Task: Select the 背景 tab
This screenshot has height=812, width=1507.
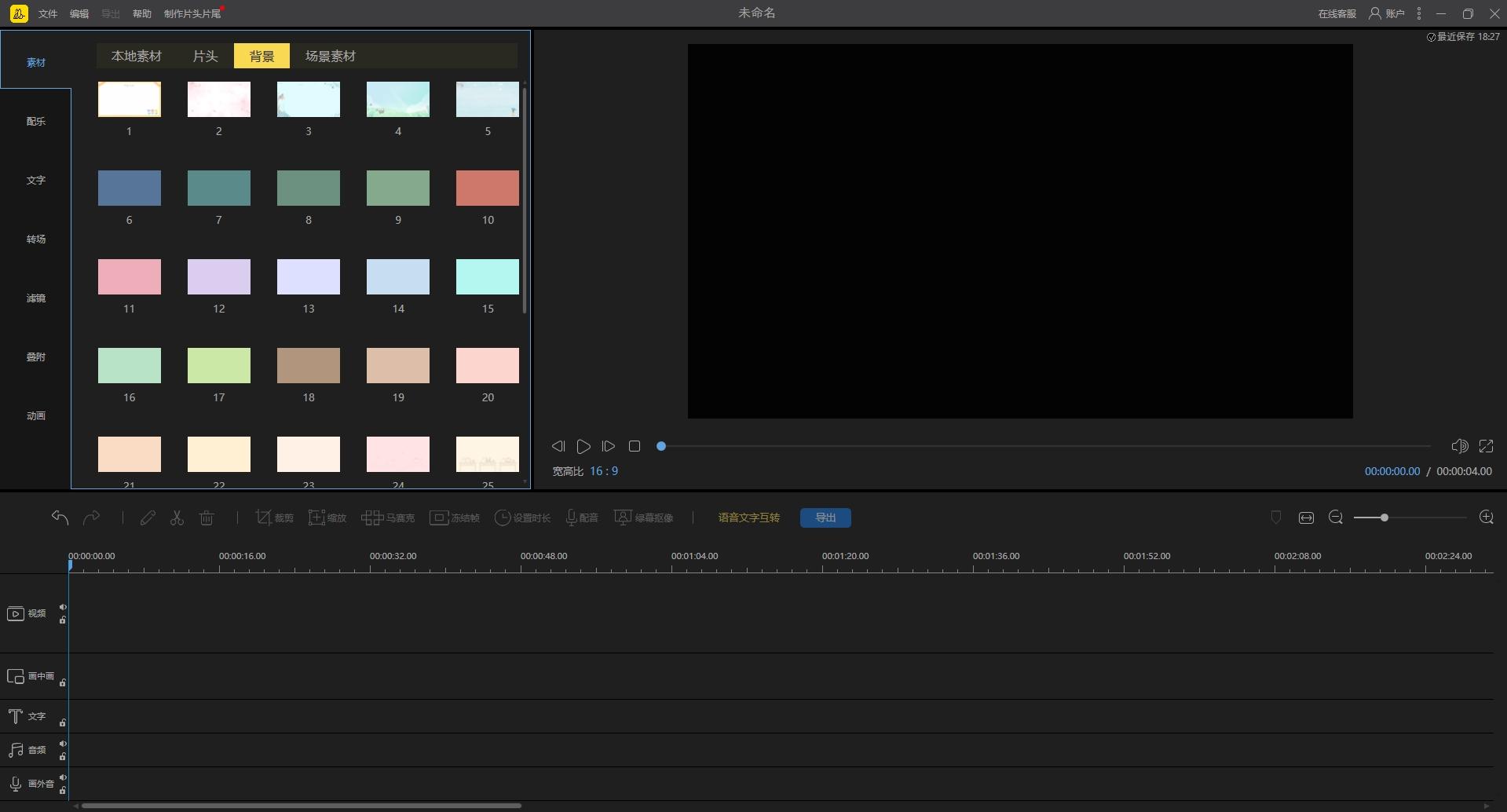Action: click(x=262, y=56)
